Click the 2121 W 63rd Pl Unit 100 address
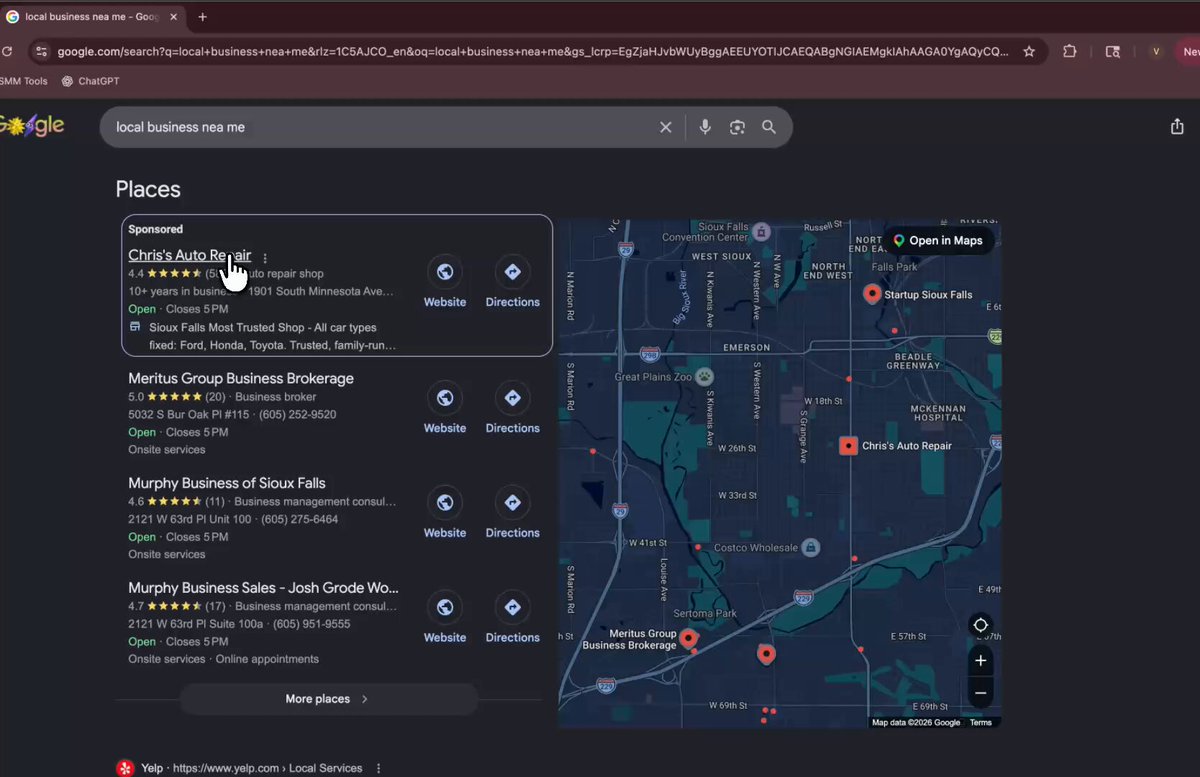This screenshot has width=1200, height=777. pos(190,519)
